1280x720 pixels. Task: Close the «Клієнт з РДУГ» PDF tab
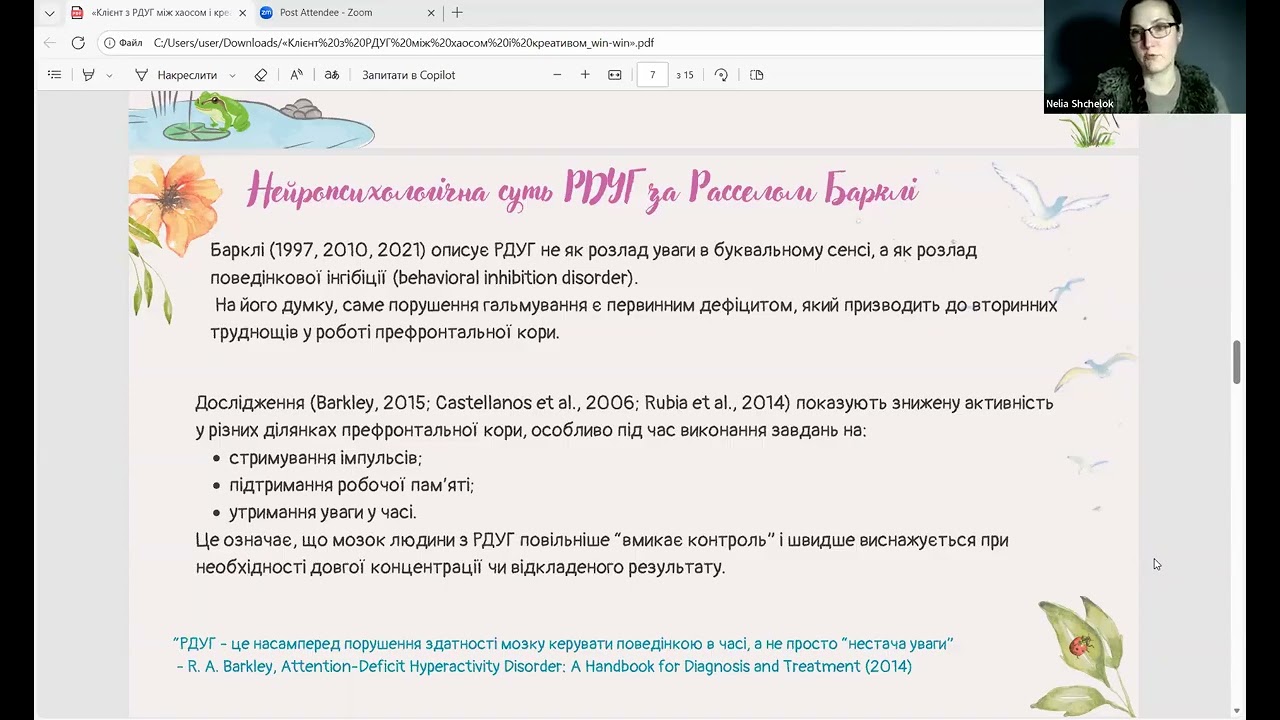pos(242,13)
